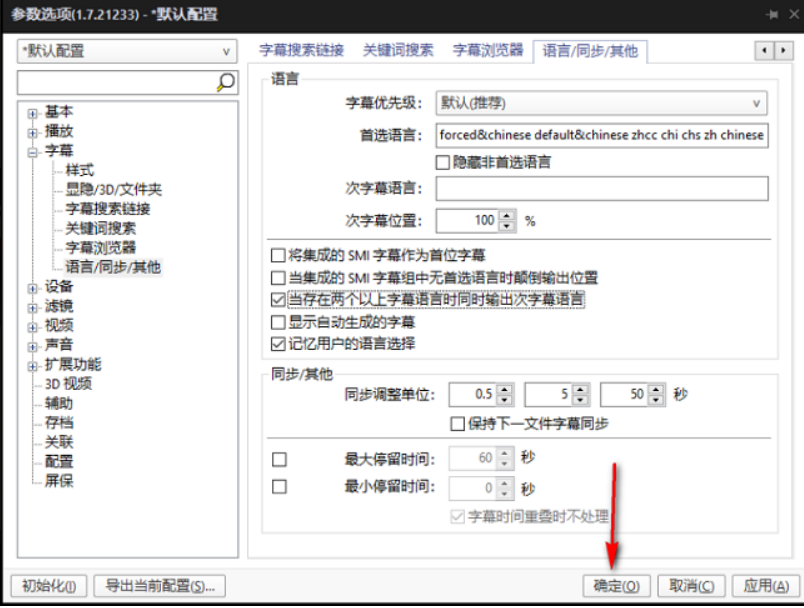Increase the 0.5 sync unit spinner
The width and height of the screenshot is (804, 608).
[x=505, y=389]
